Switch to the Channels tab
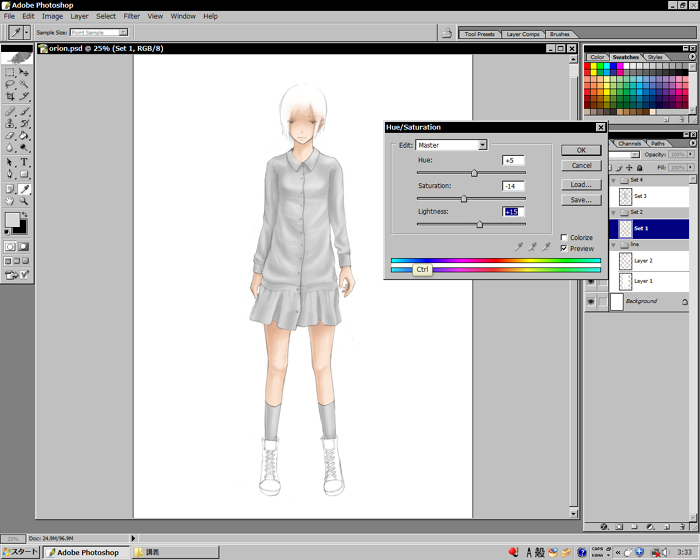 (629, 143)
